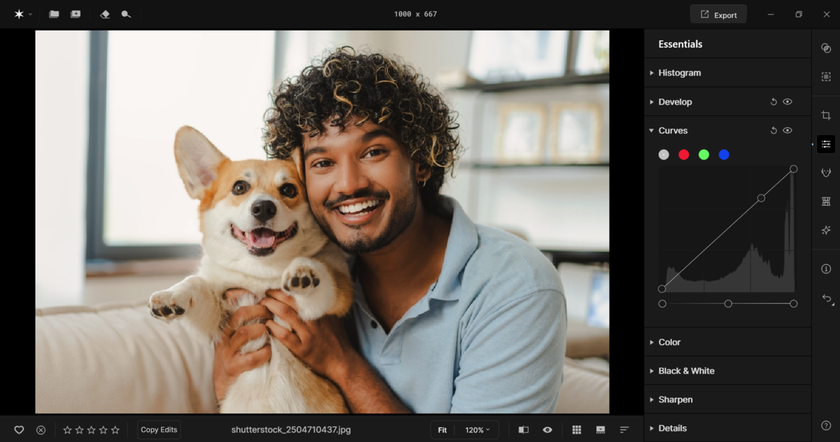Open the 120% zoom dropdown

[x=477, y=430]
